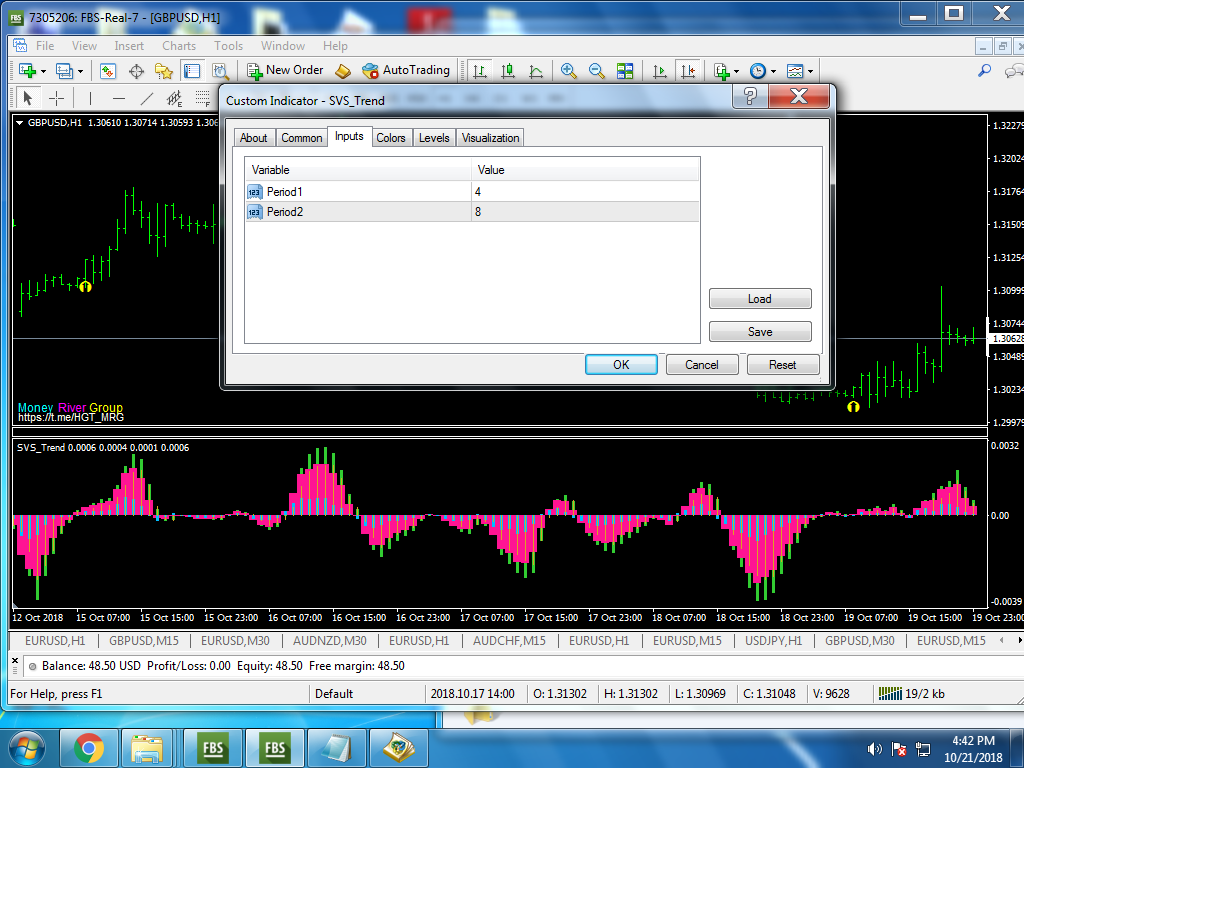Expand the Templates dropdown arrow
The image size is (1228, 920).
[x=811, y=71]
